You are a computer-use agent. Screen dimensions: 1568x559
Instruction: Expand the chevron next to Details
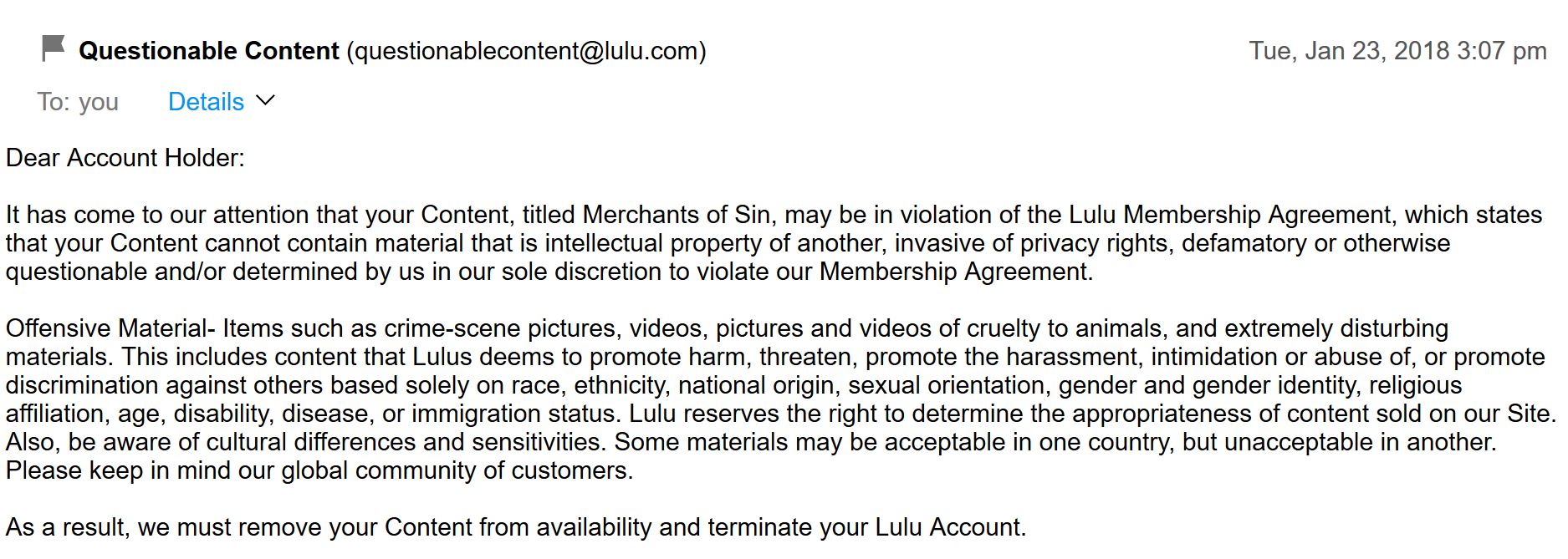point(265,101)
